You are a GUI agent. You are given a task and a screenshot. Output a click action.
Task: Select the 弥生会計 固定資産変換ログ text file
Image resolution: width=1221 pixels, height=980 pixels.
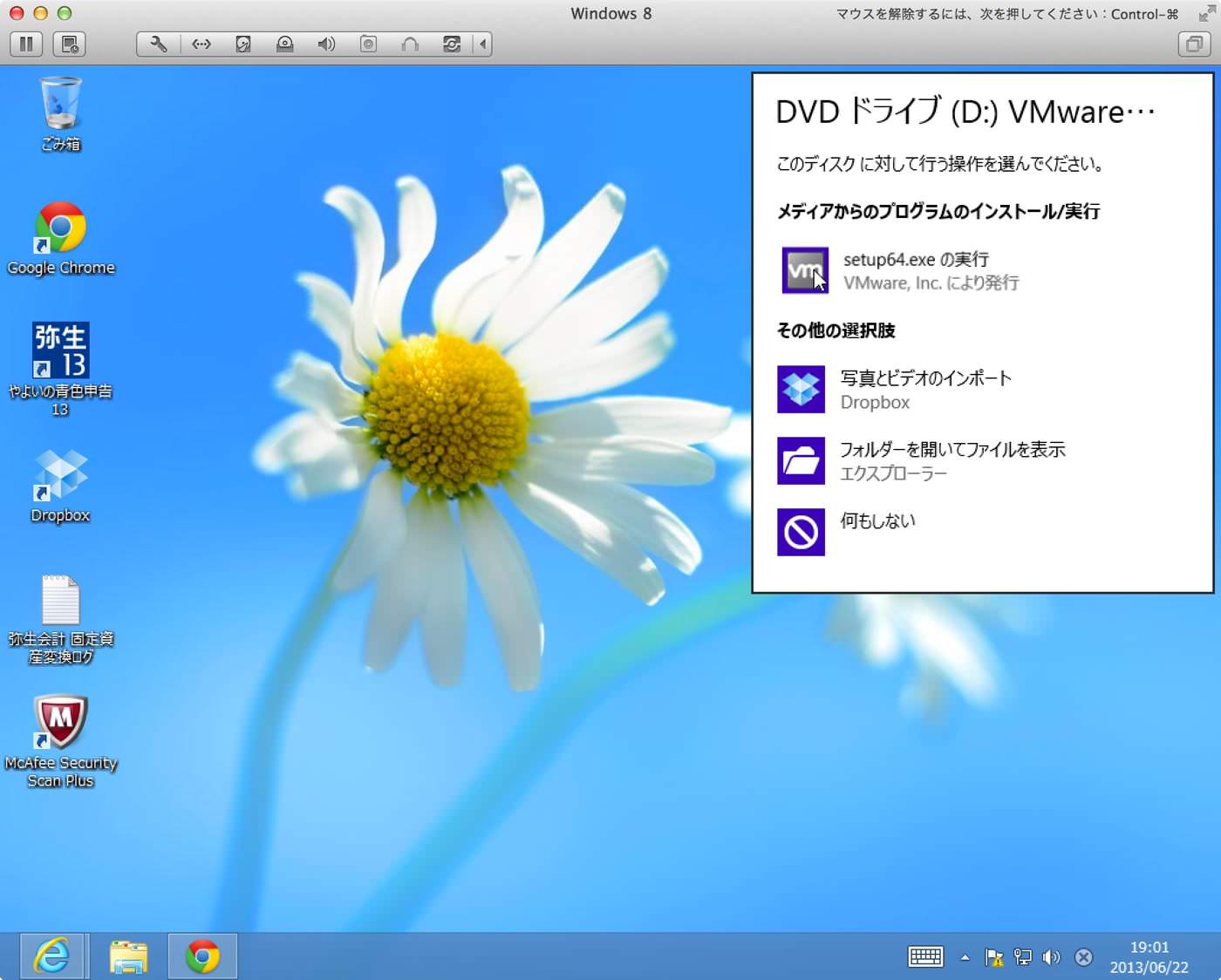61,620
